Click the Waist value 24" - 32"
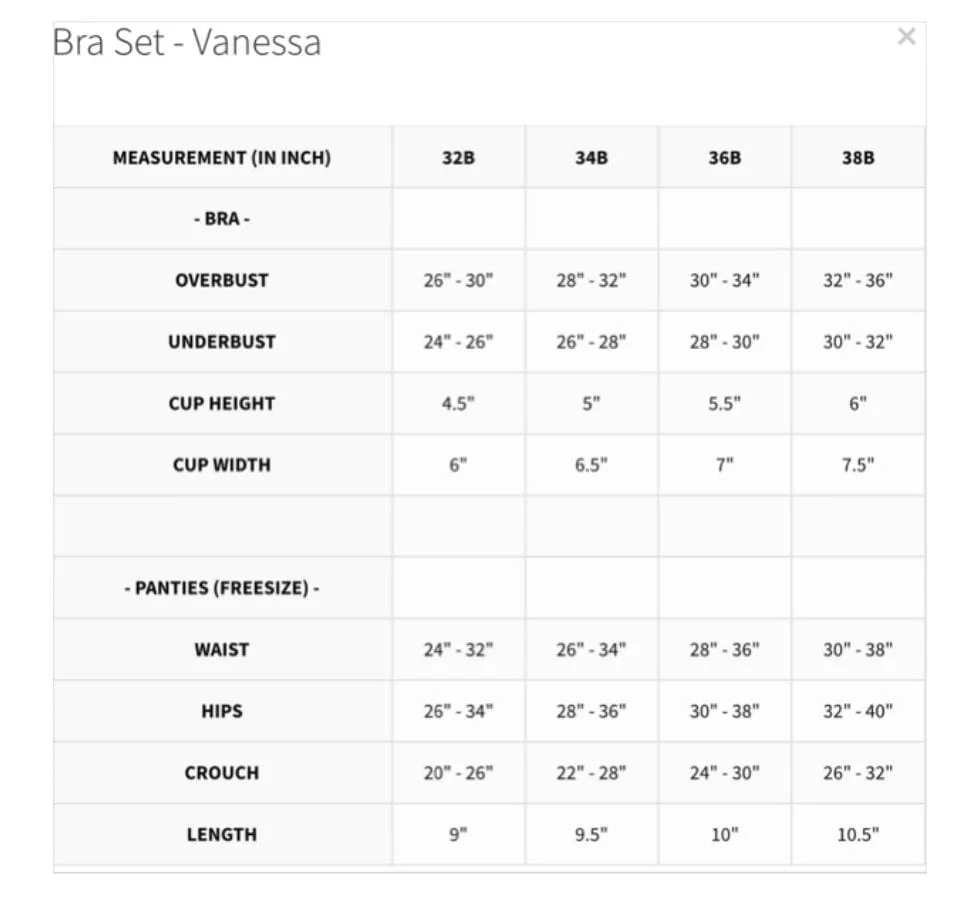The width and height of the screenshot is (967, 923). coord(458,650)
